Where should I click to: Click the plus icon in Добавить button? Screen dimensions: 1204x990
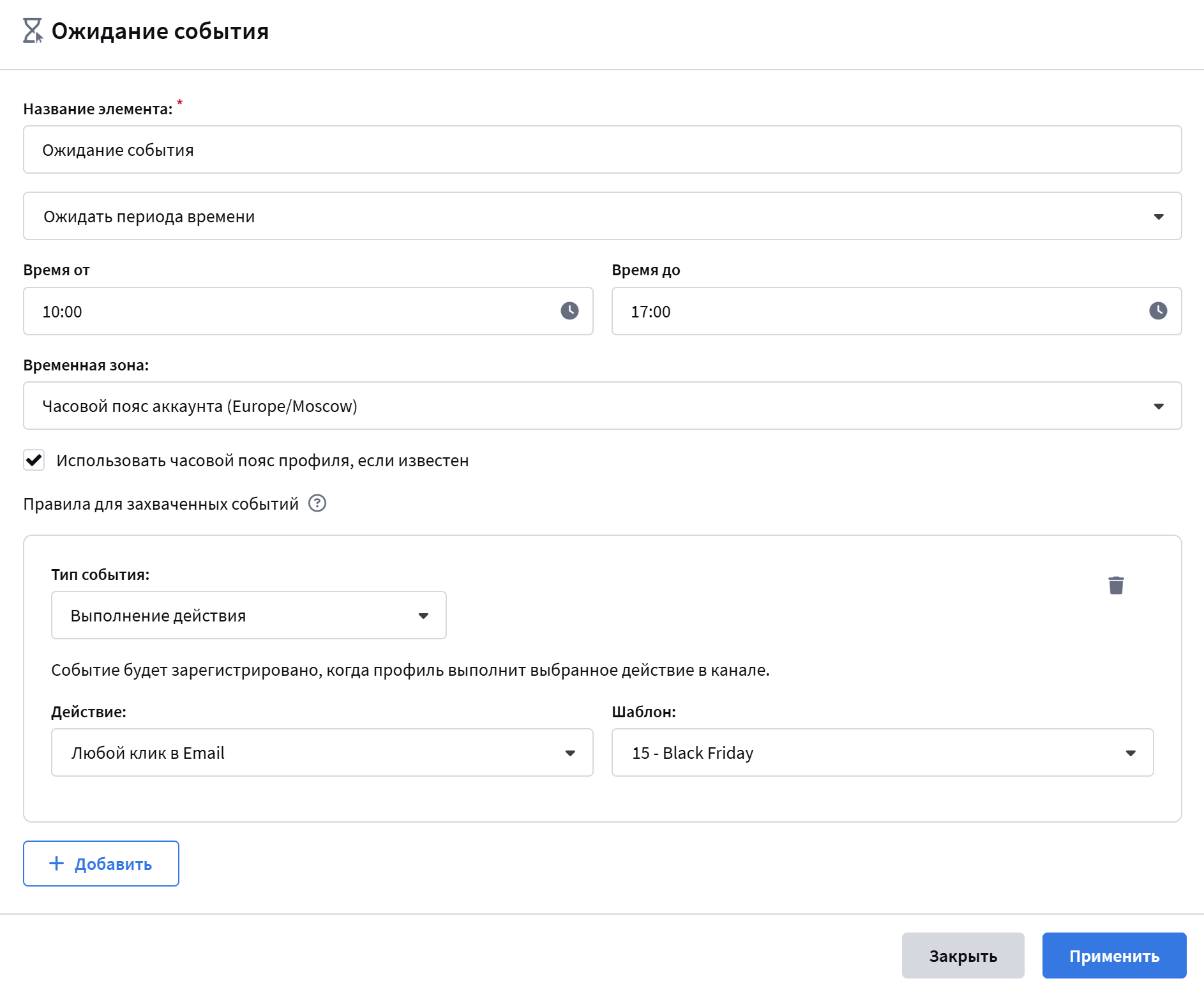point(57,864)
